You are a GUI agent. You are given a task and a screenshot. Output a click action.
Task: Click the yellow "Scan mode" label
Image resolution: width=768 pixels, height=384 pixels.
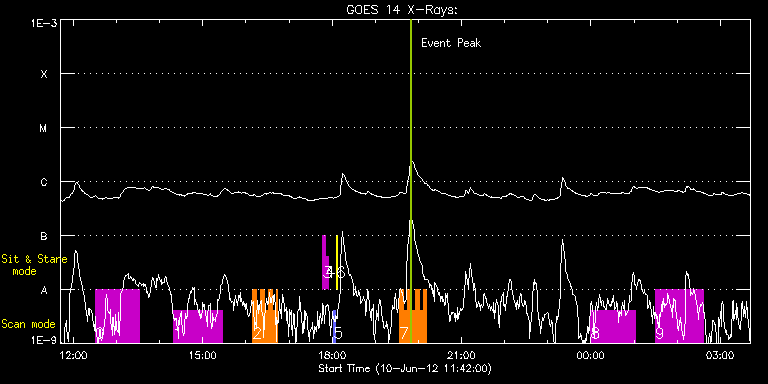pos(28,324)
